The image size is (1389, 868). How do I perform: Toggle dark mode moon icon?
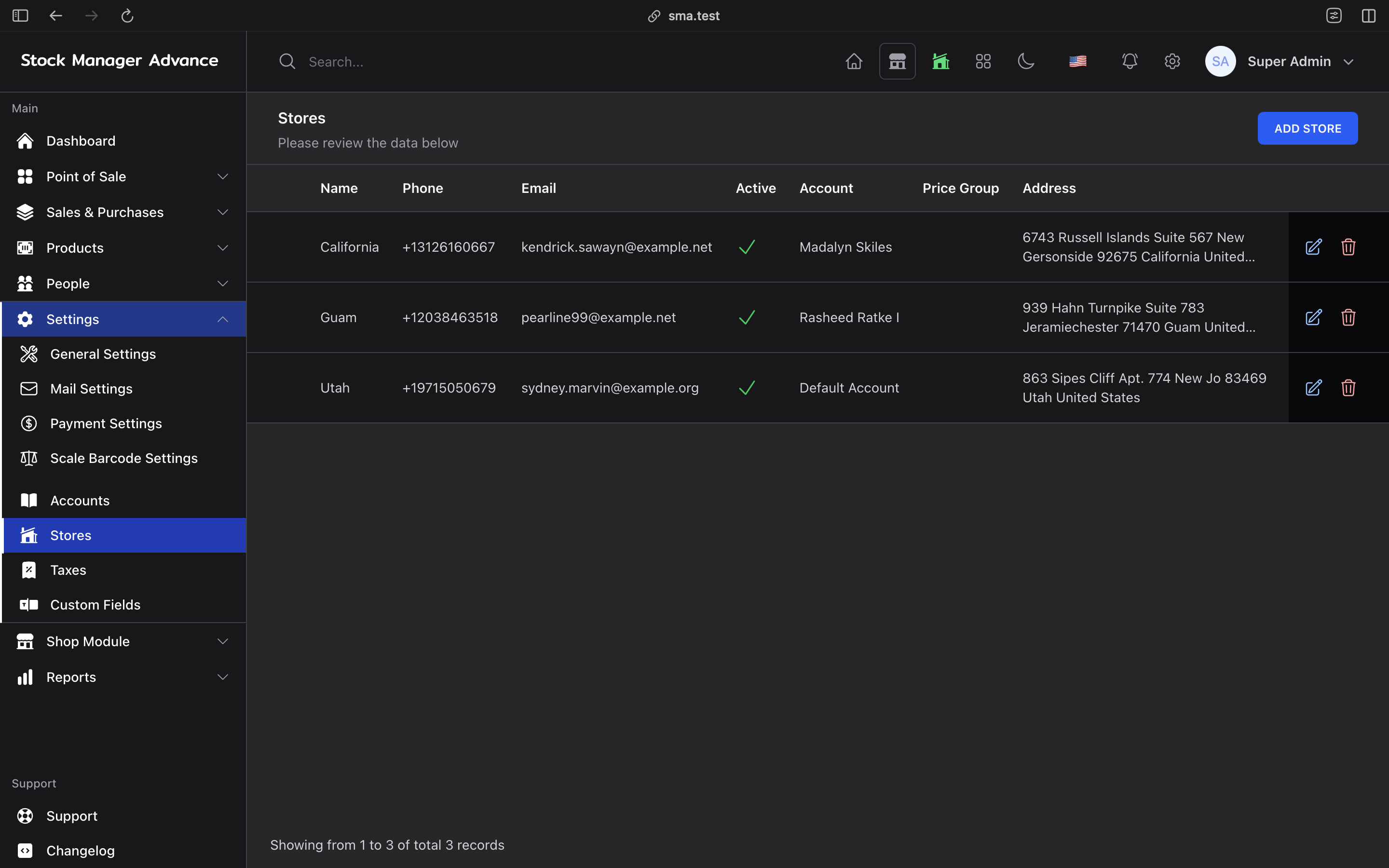pyautogui.click(x=1026, y=61)
